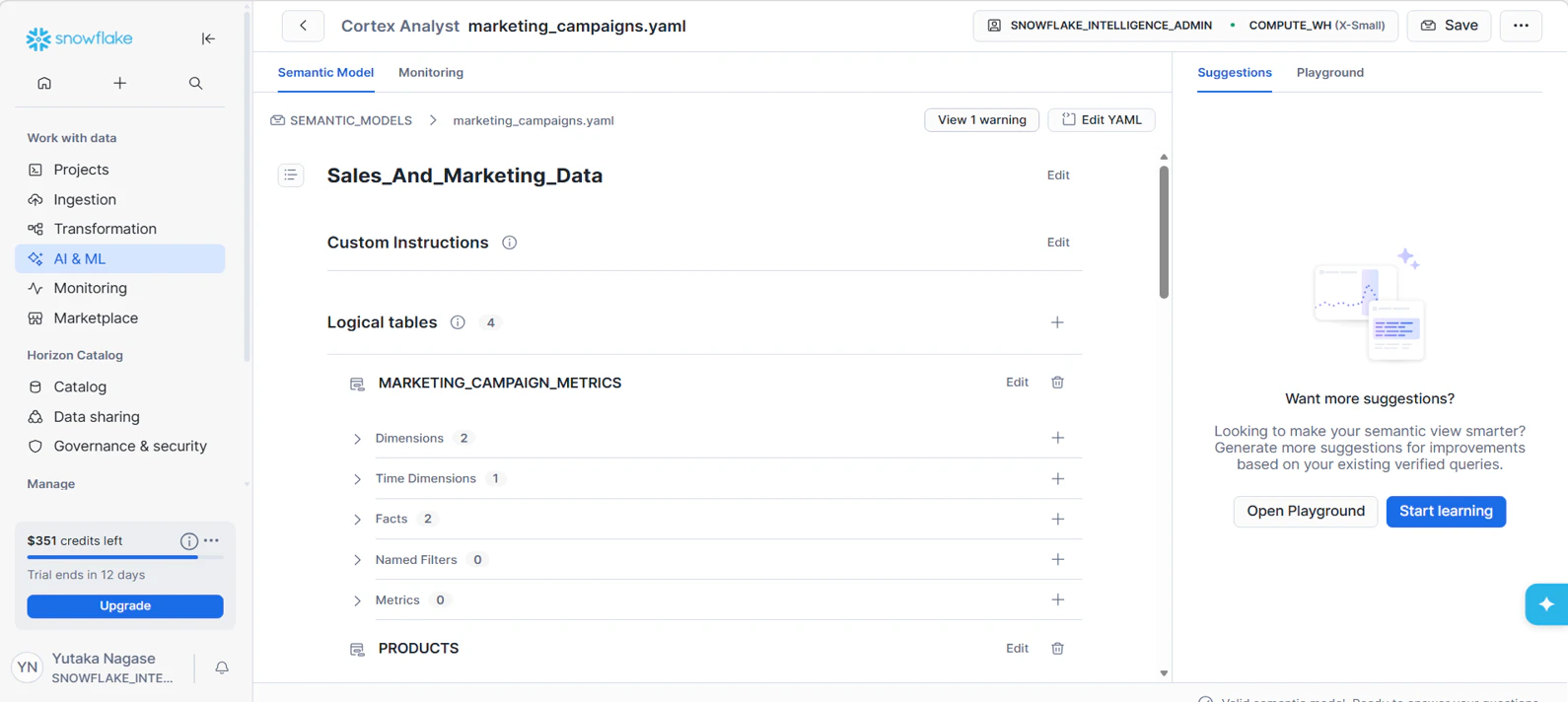Add a dimension with the plus icon
This screenshot has width=1568, height=702.
coord(1057,438)
